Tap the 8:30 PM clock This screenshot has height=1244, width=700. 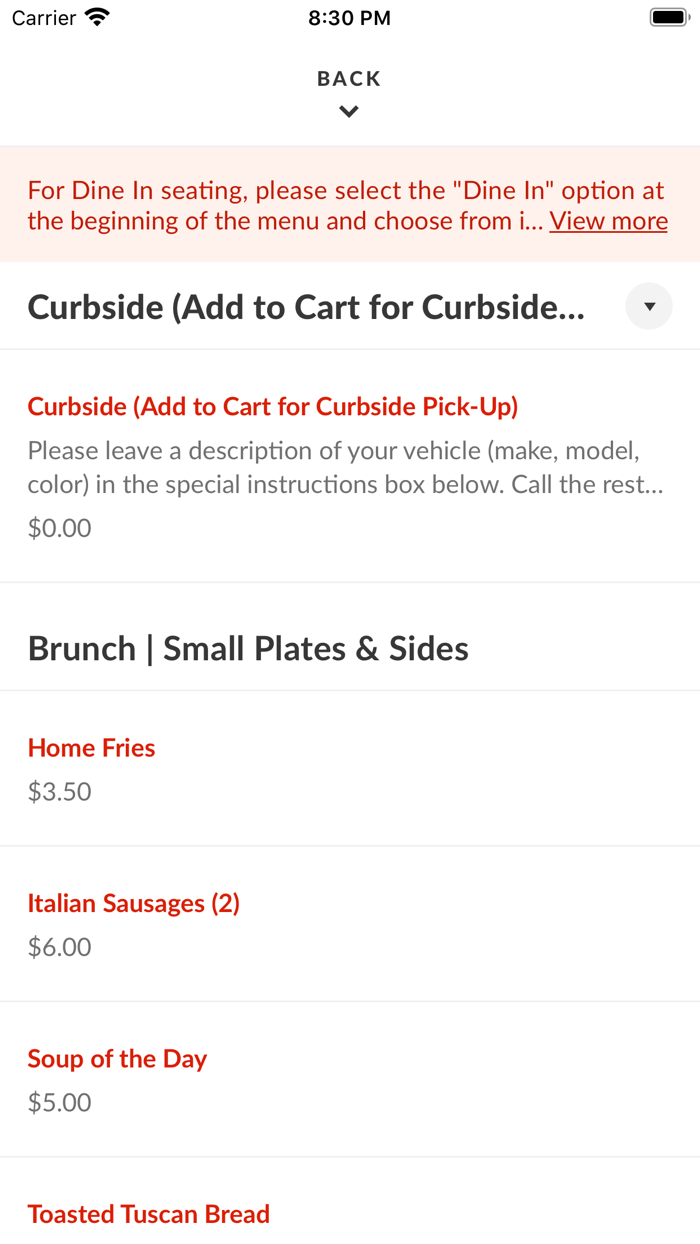point(350,18)
